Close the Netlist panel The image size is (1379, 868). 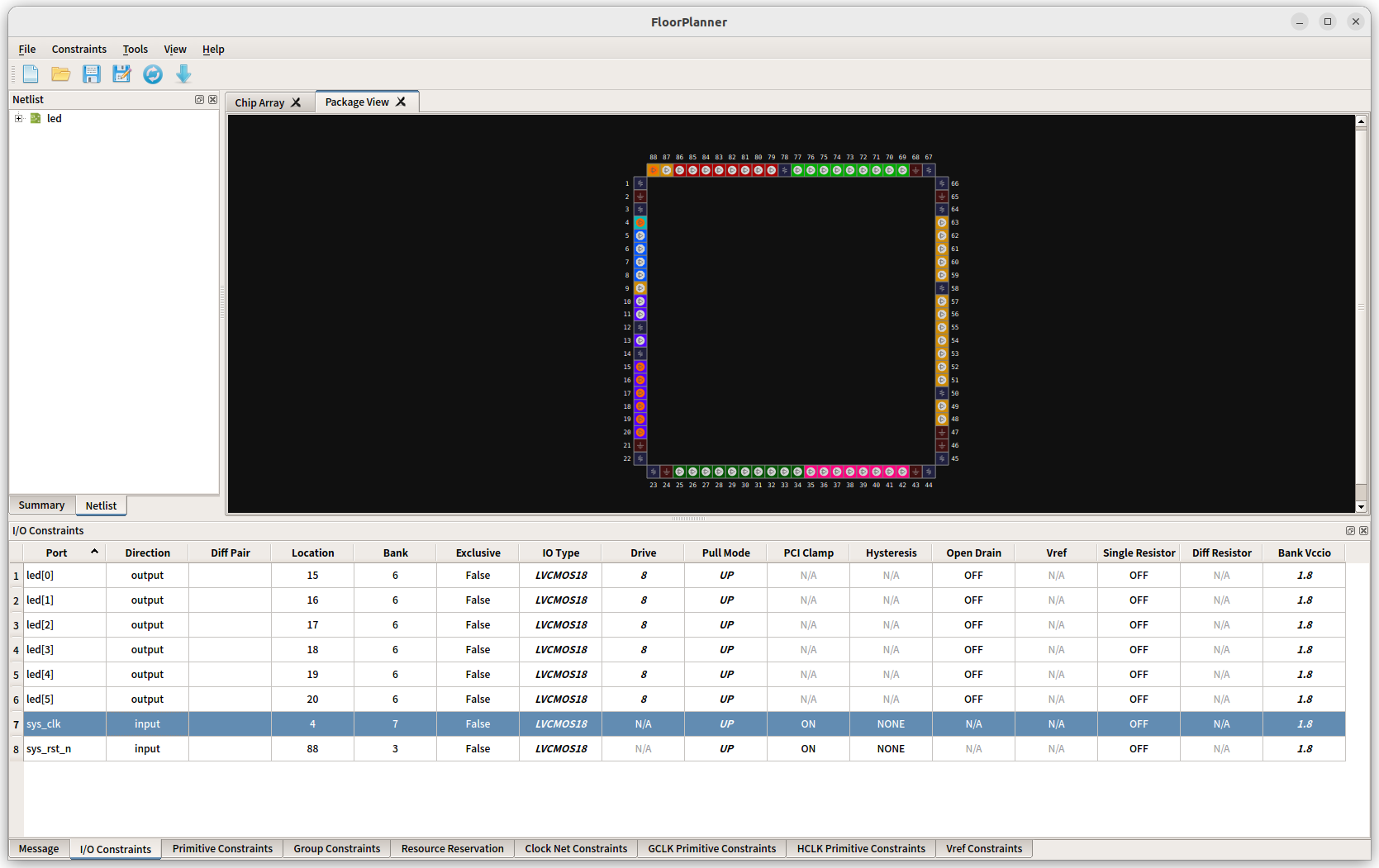(212, 99)
